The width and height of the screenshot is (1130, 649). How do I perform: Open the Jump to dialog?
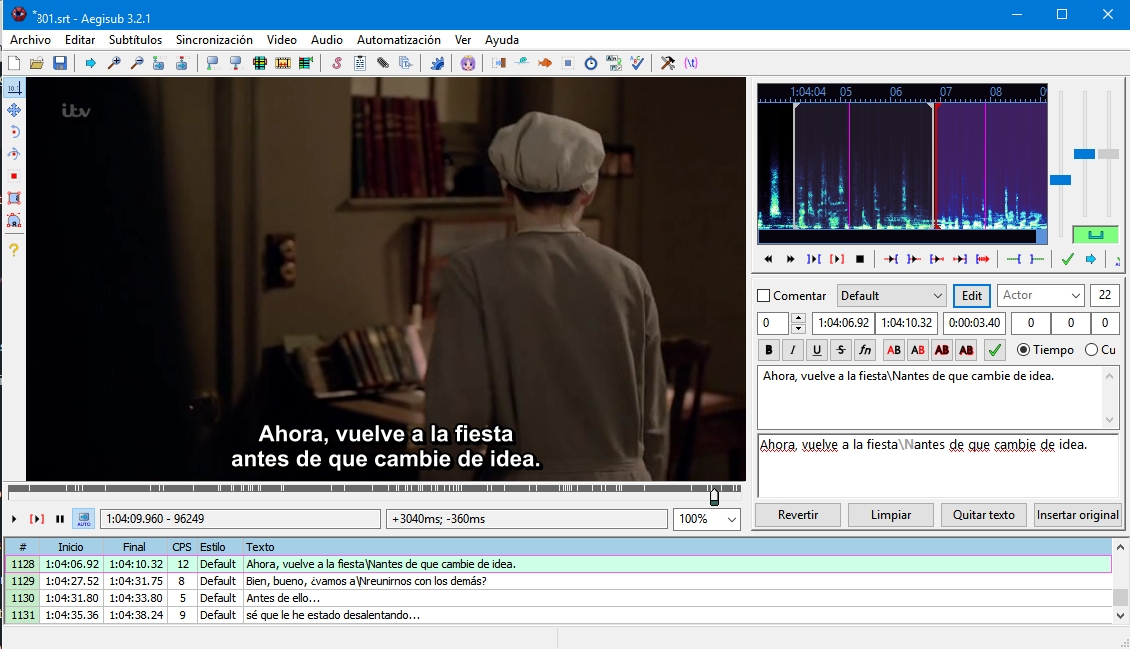click(90, 63)
